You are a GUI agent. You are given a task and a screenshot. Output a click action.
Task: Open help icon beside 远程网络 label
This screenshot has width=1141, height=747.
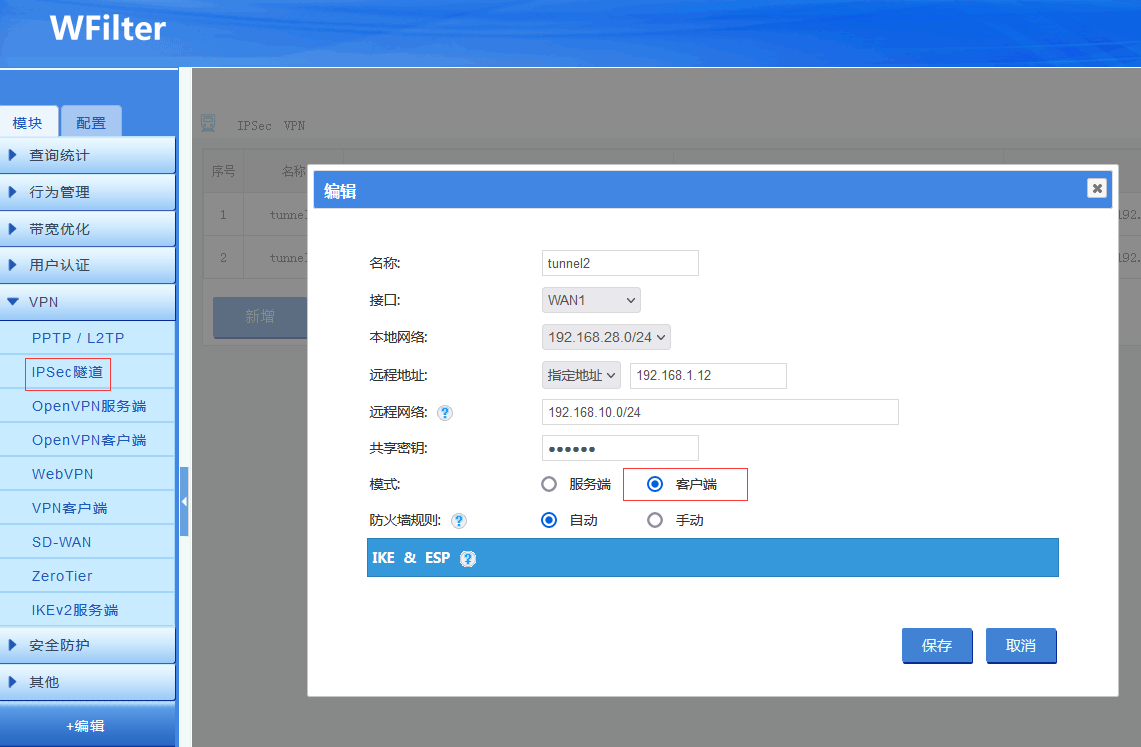[445, 412]
